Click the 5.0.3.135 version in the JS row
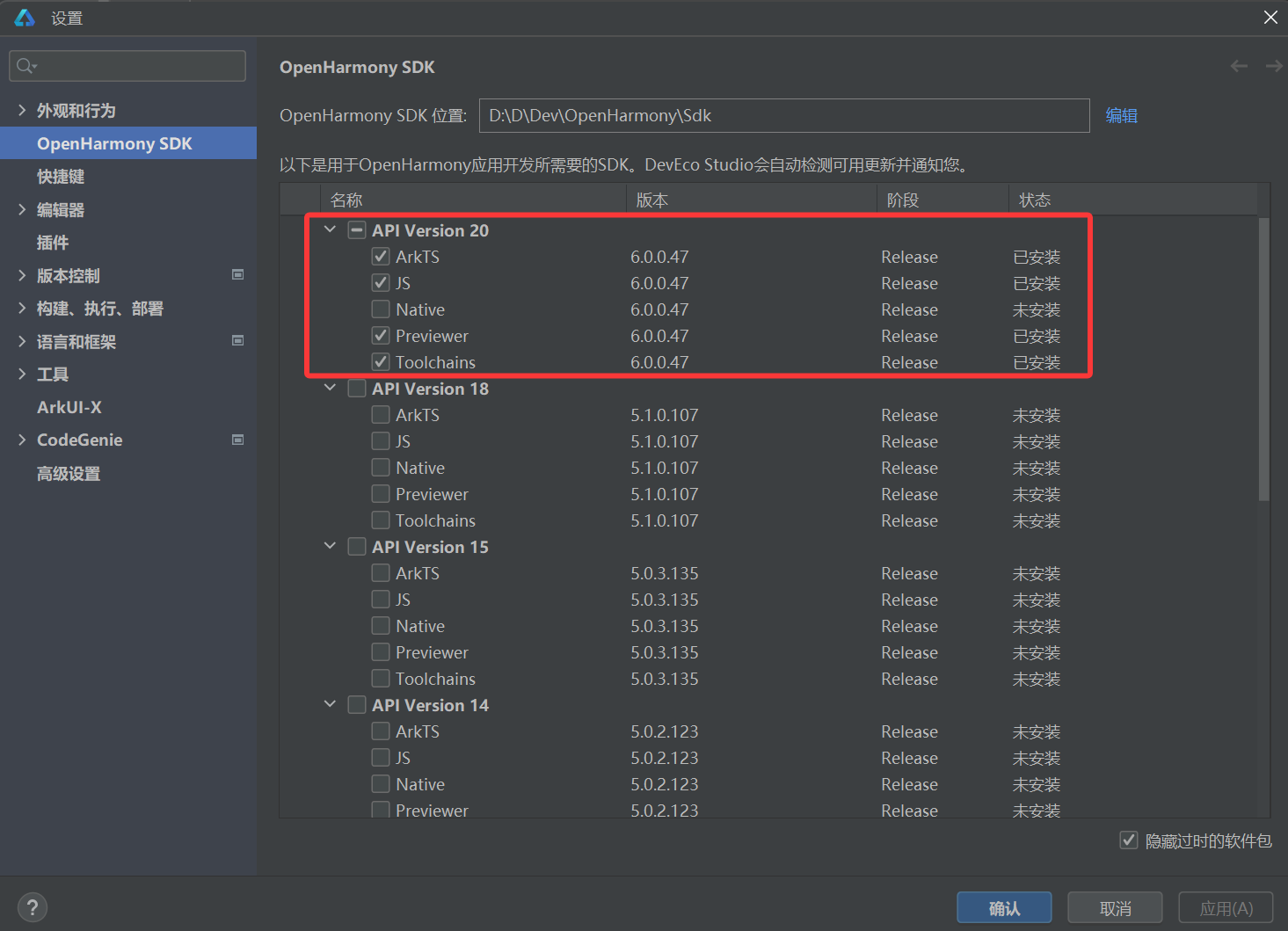1288x931 pixels. click(x=665, y=600)
